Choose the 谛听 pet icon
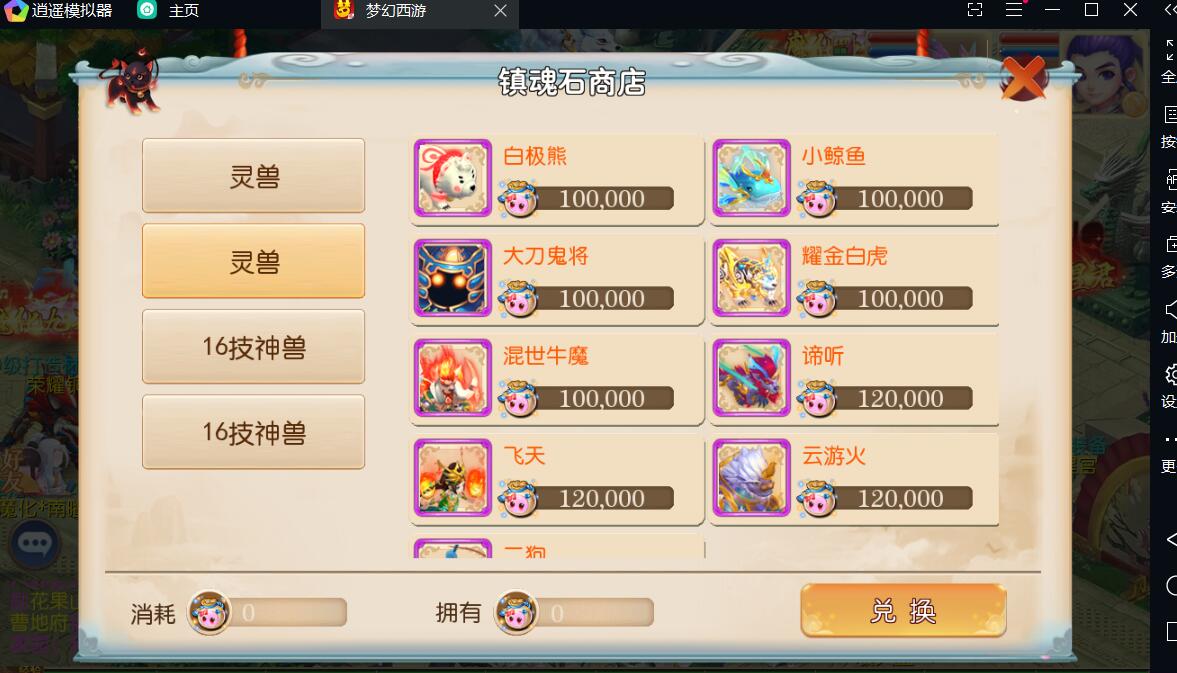Screen dimensions: 1177x673 point(751,377)
